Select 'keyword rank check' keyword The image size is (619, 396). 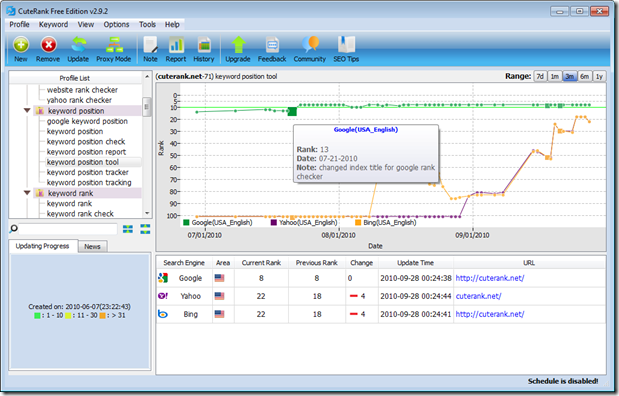pos(80,214)
